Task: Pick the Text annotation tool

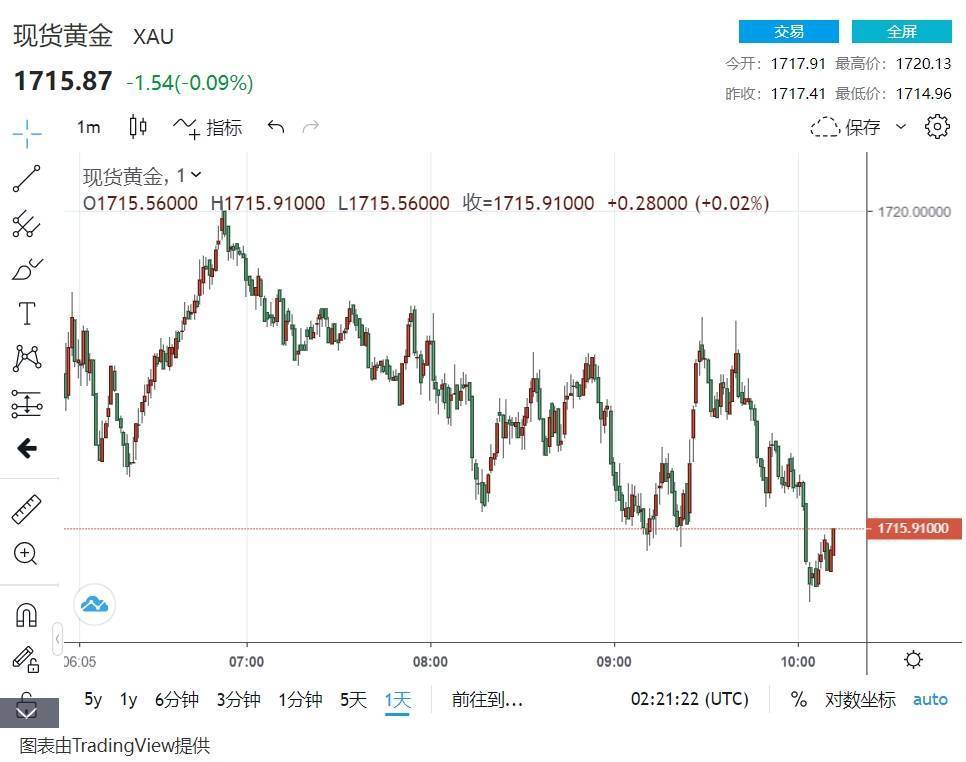Action: (26, 314)
